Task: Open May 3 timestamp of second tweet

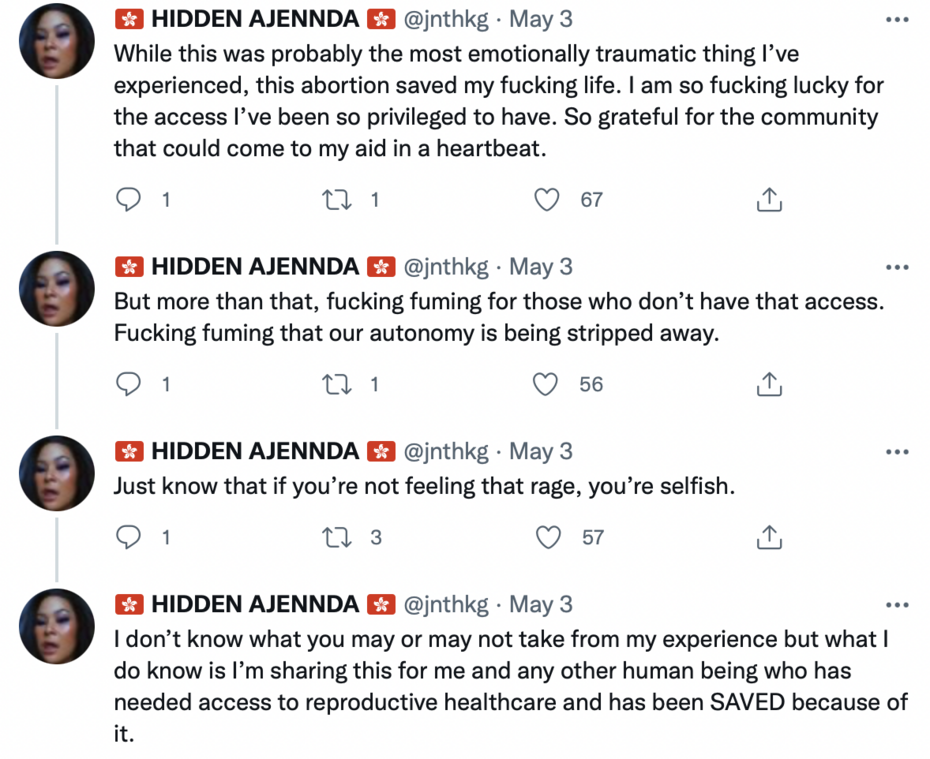Action: [541, 266]
